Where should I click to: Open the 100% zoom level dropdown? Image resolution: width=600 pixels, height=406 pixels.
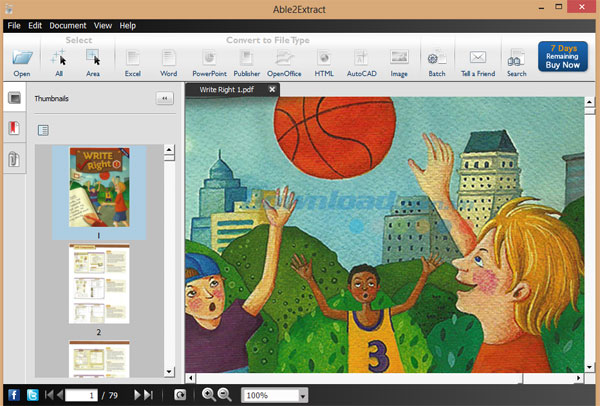tap(303, 396)
